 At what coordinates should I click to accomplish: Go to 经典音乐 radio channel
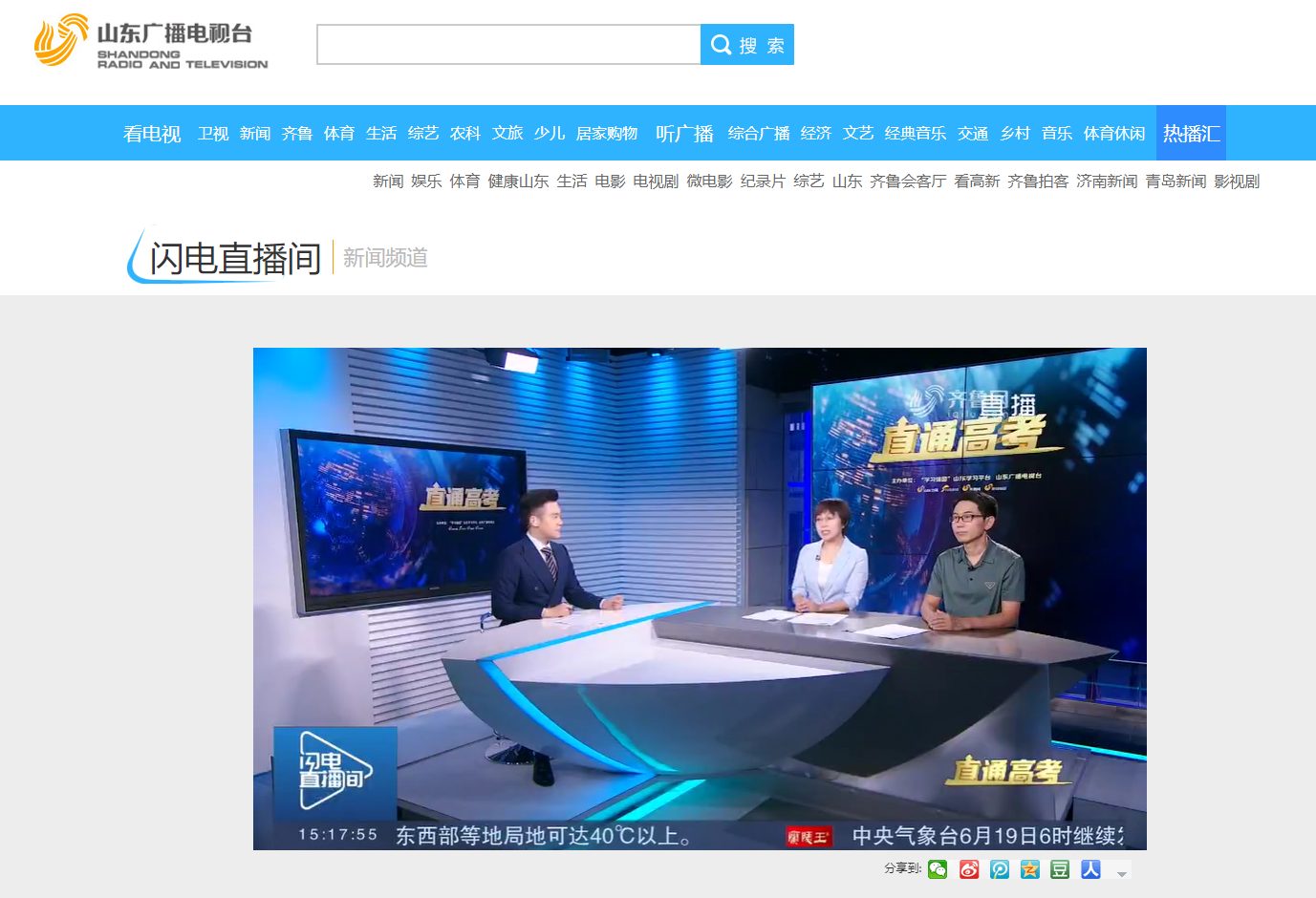tap(915, 134)
